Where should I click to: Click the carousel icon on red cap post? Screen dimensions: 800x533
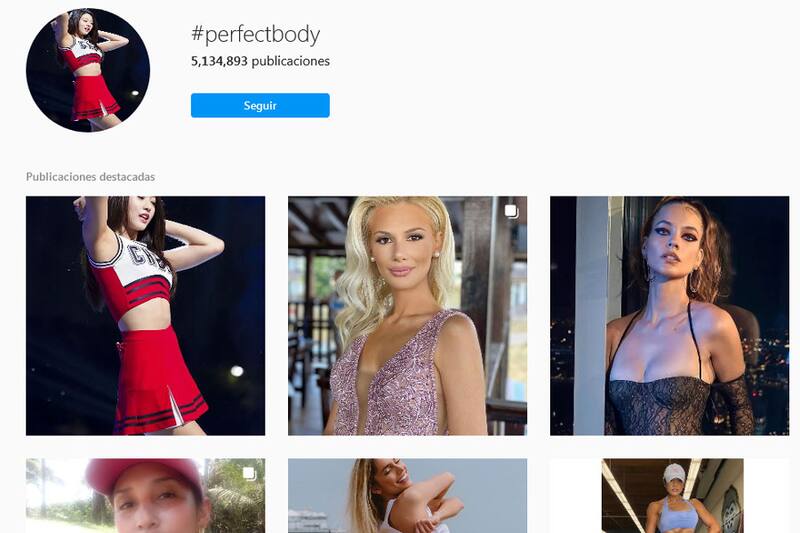(x=249, y=473)
